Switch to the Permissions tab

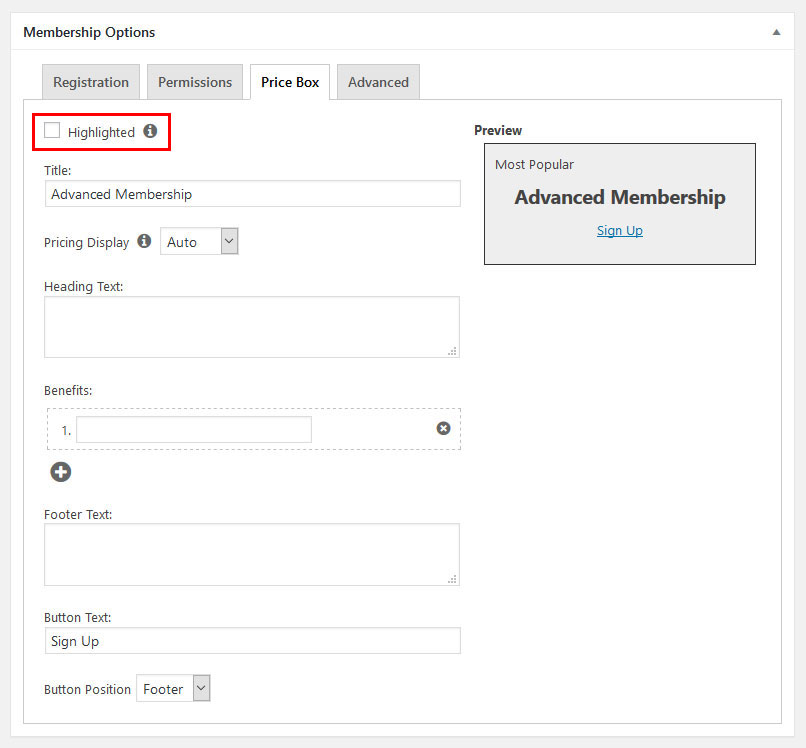[x=195, y=82]
